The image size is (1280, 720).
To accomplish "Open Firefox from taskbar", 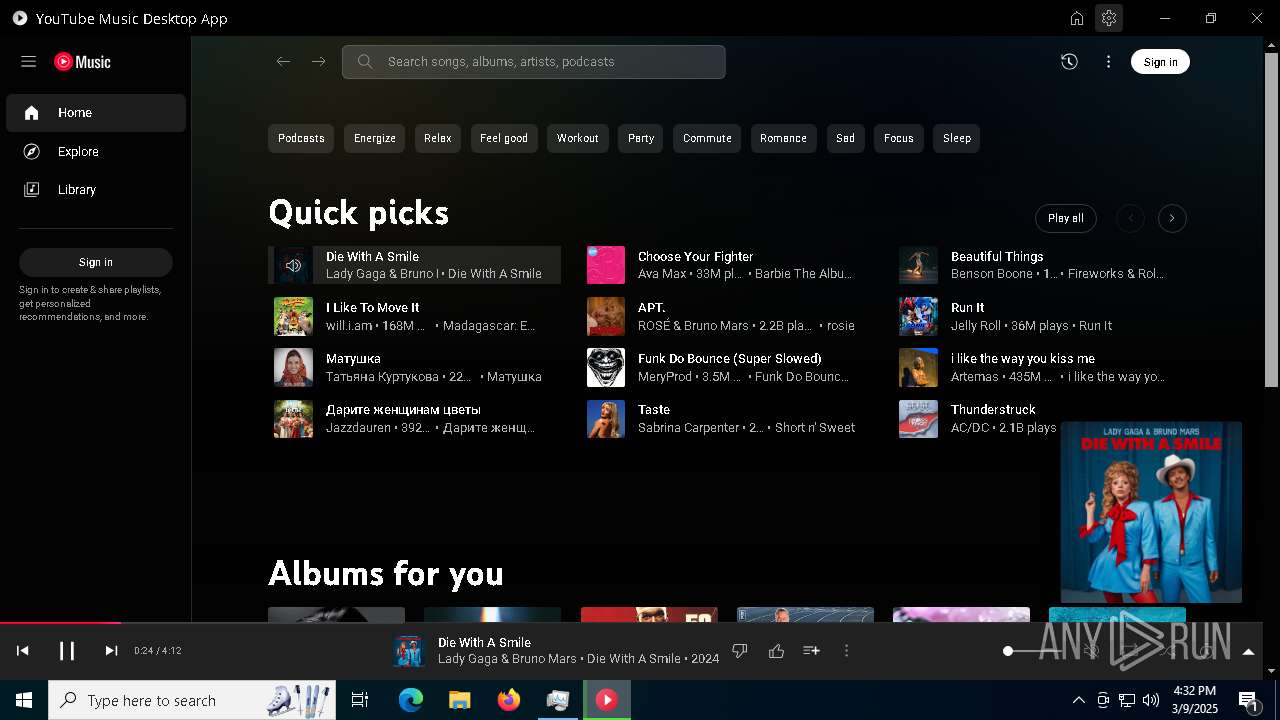I will click(508, 700).
